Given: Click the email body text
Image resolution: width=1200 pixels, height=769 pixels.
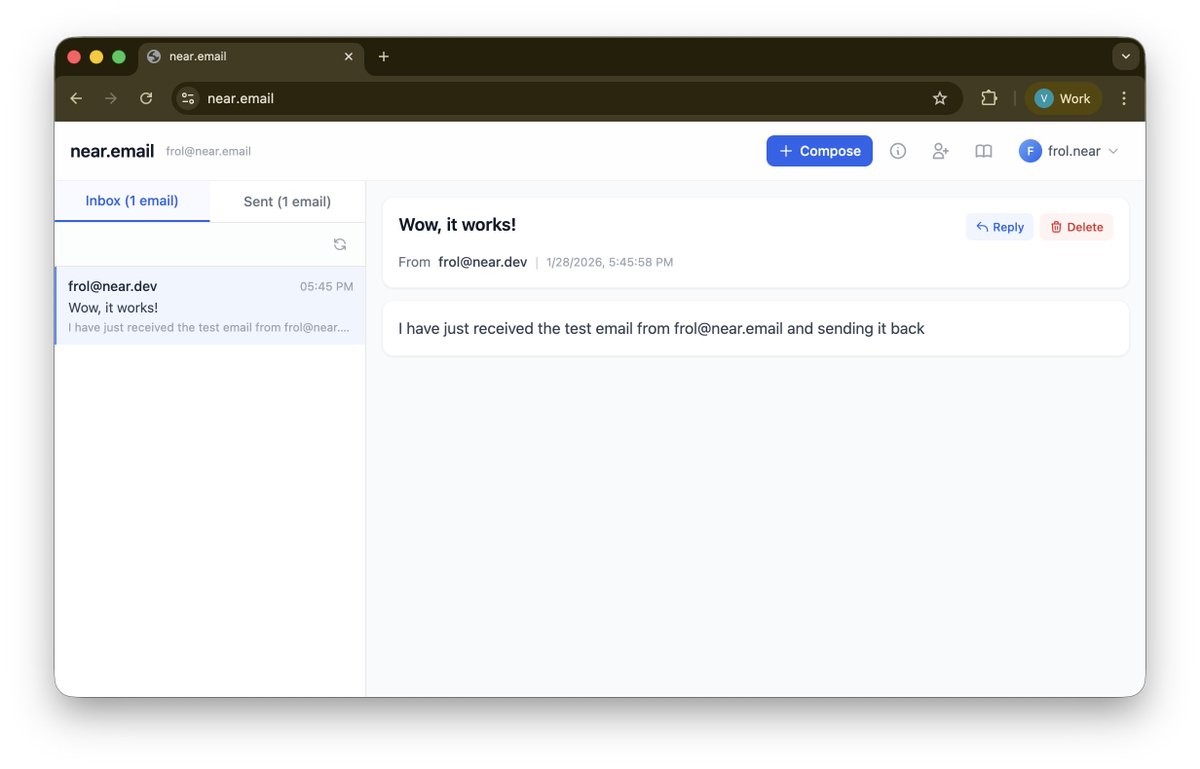Looking at the screenshot, I should (661, 328).
